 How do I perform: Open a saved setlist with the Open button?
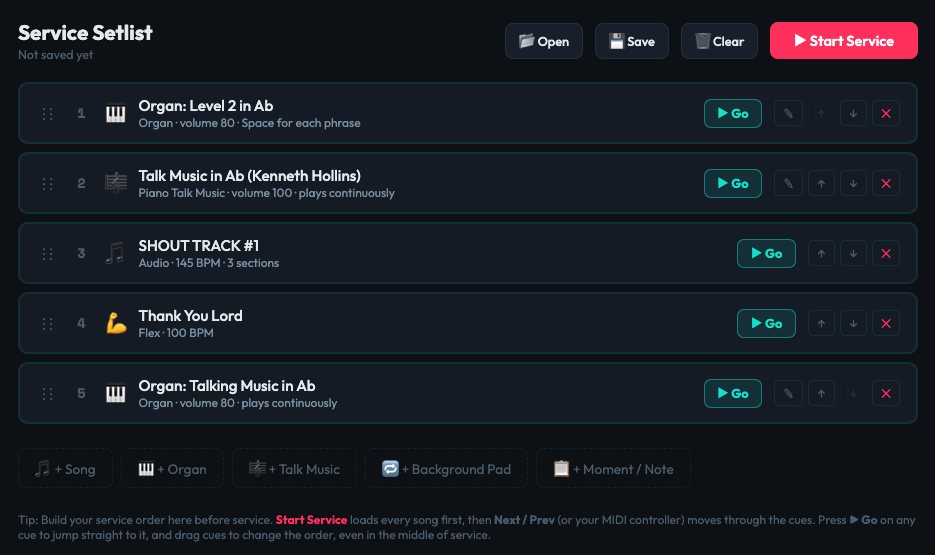(543, 41)
